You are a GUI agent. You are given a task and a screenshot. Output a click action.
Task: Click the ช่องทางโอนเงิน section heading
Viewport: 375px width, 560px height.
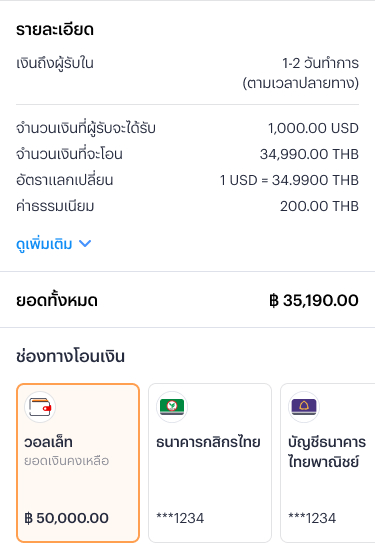click(x=70, y=356)
